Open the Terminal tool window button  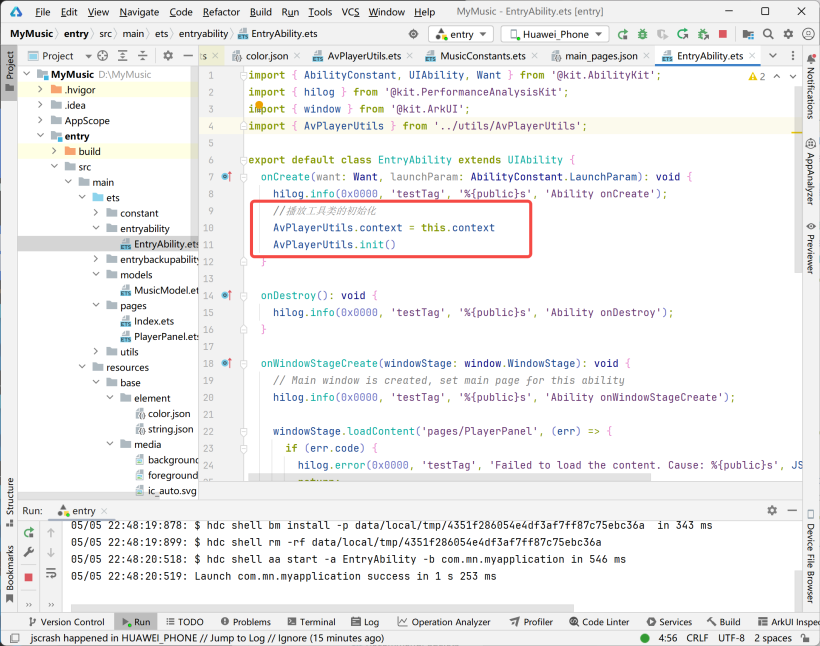pyautogui.click(x=312, y=622)
